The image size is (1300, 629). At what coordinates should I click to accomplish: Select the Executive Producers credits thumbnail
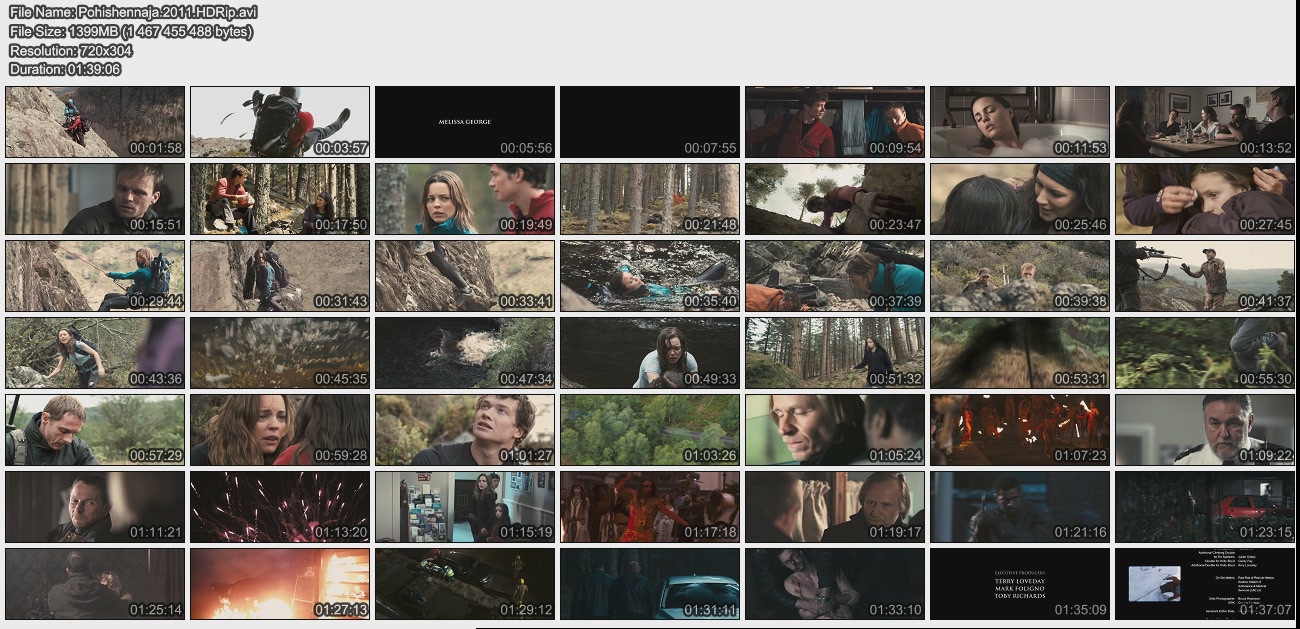coord(1020,584)
